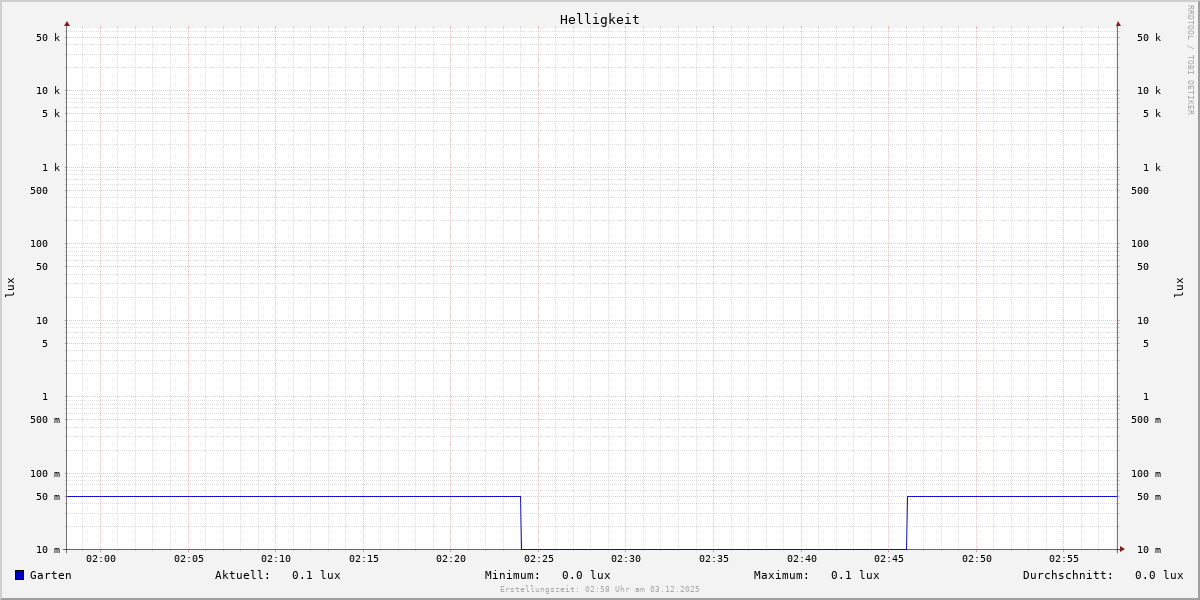Click the '02:55' time axis label

(x=1064, y=559)
